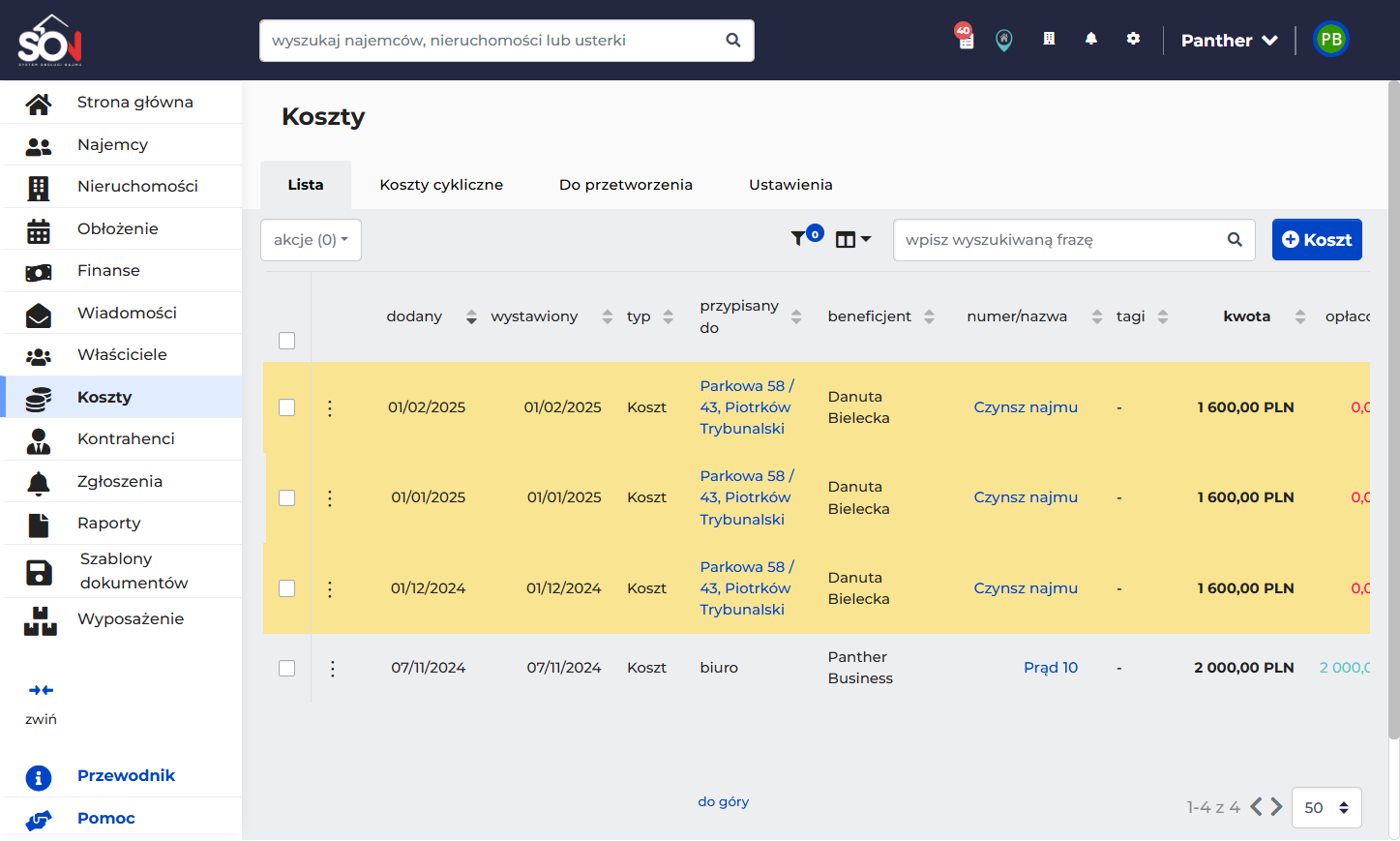The image size is (1400, 841).
Task: Click the zwiń collapse sidebar icon
Action: click(41, 690)
